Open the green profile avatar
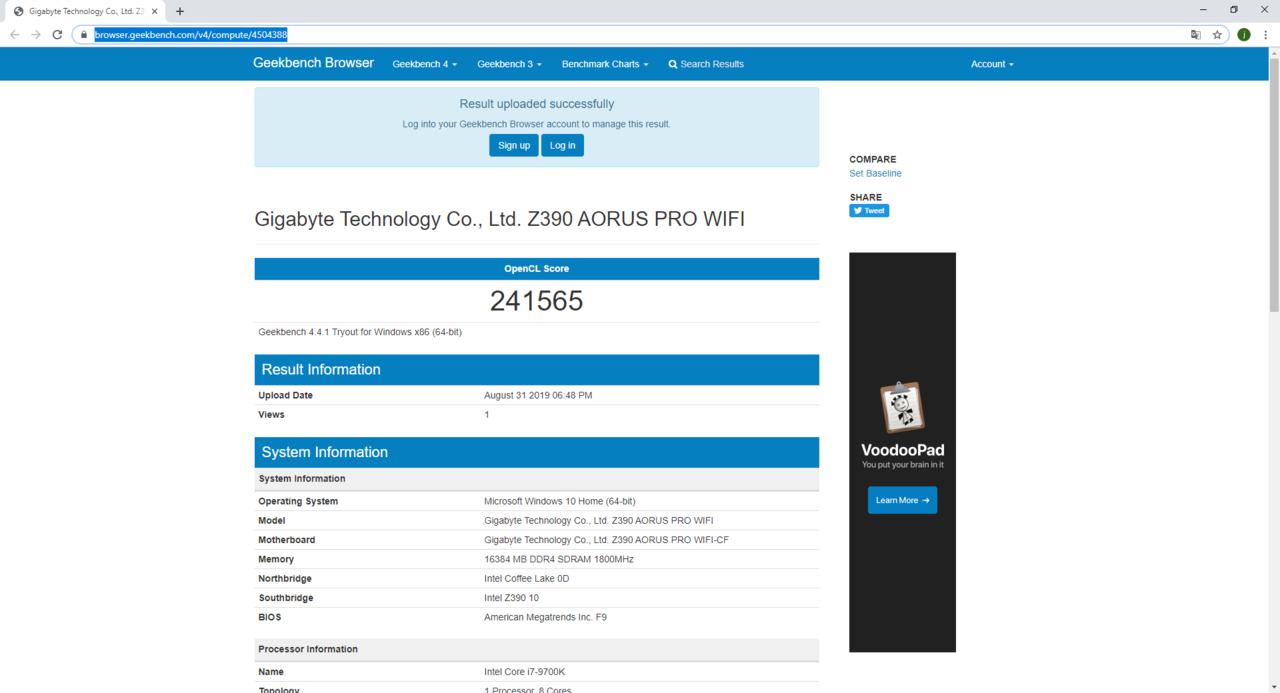The width and height of the screenshot is (1280, 693). pos(1244,34)
